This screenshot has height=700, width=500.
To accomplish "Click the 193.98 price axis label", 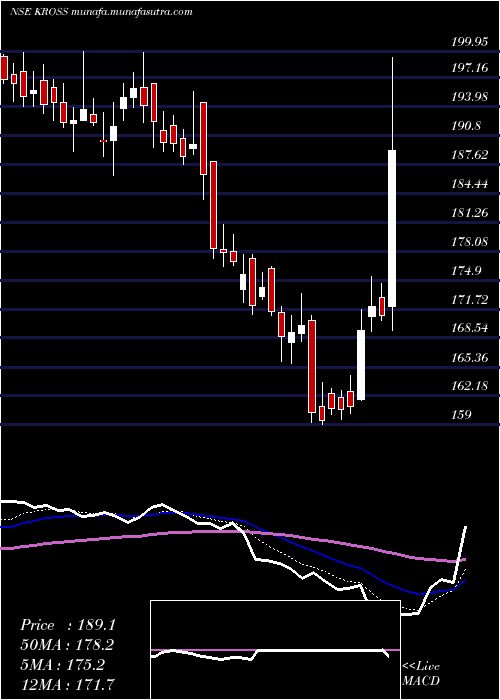I will tap(469, 97).
